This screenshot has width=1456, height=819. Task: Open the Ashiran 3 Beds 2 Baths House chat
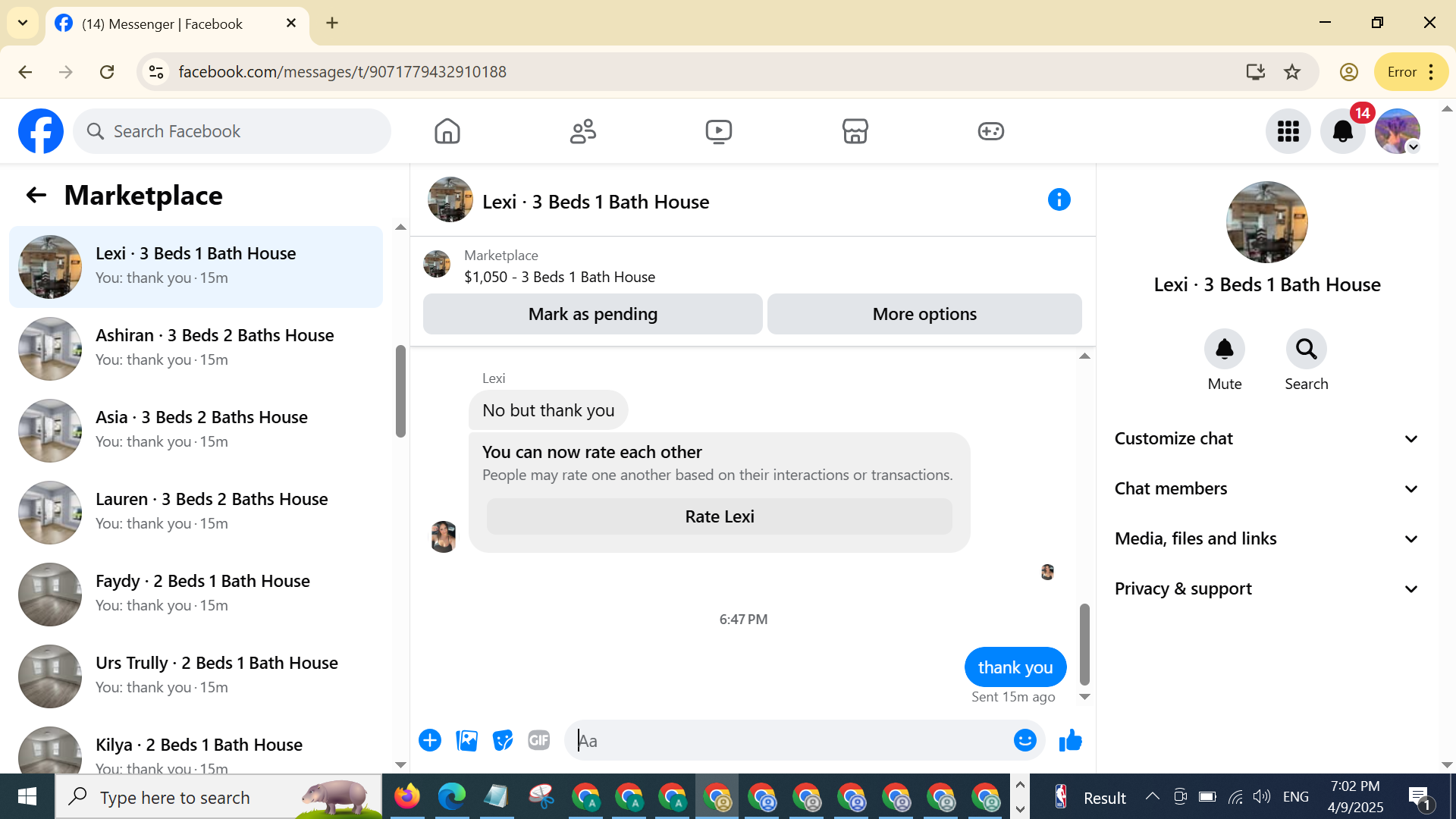tap(196, 348)
